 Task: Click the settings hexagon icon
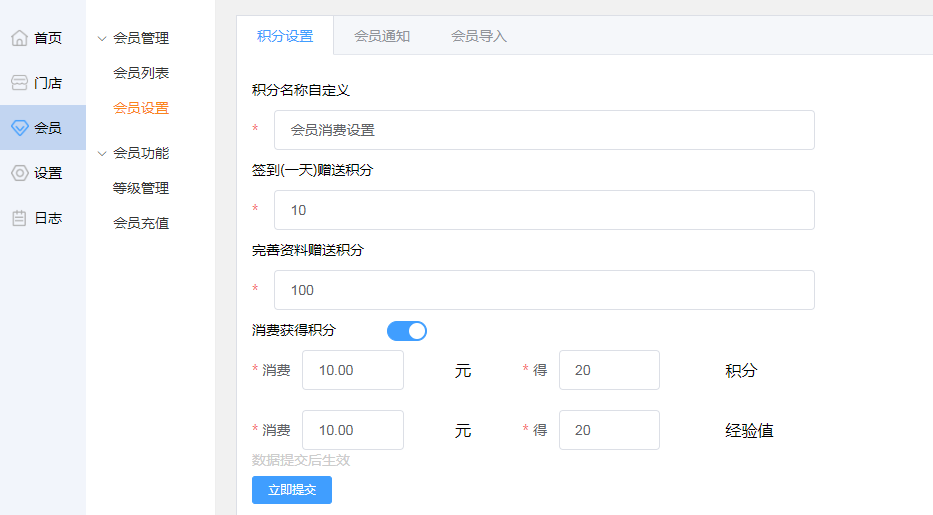(x=19, y=173)
